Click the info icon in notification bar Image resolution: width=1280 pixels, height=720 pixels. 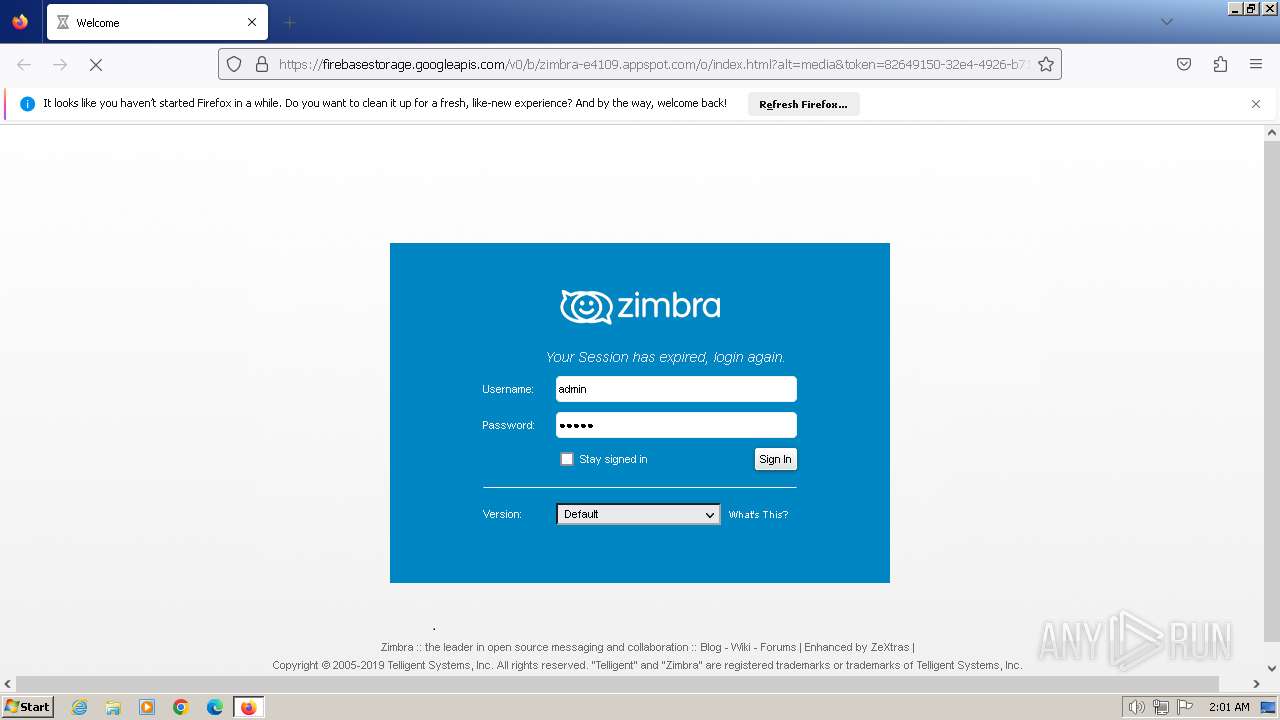[28, 104]
